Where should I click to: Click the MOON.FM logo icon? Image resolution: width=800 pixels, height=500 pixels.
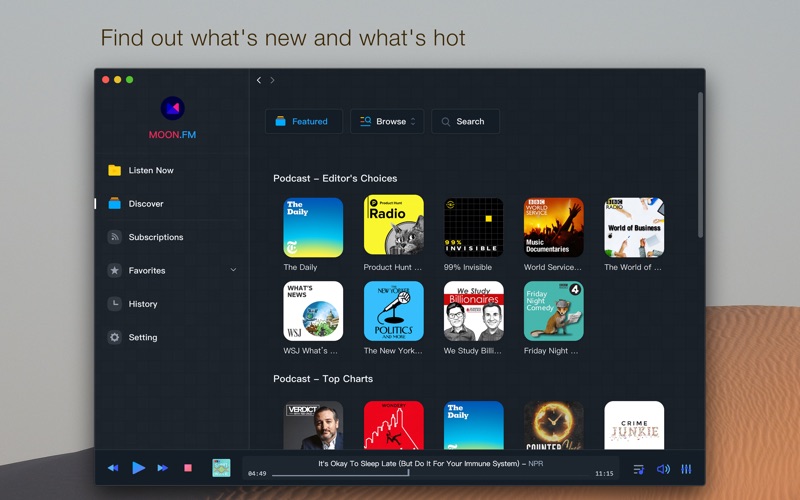point(172,108)
